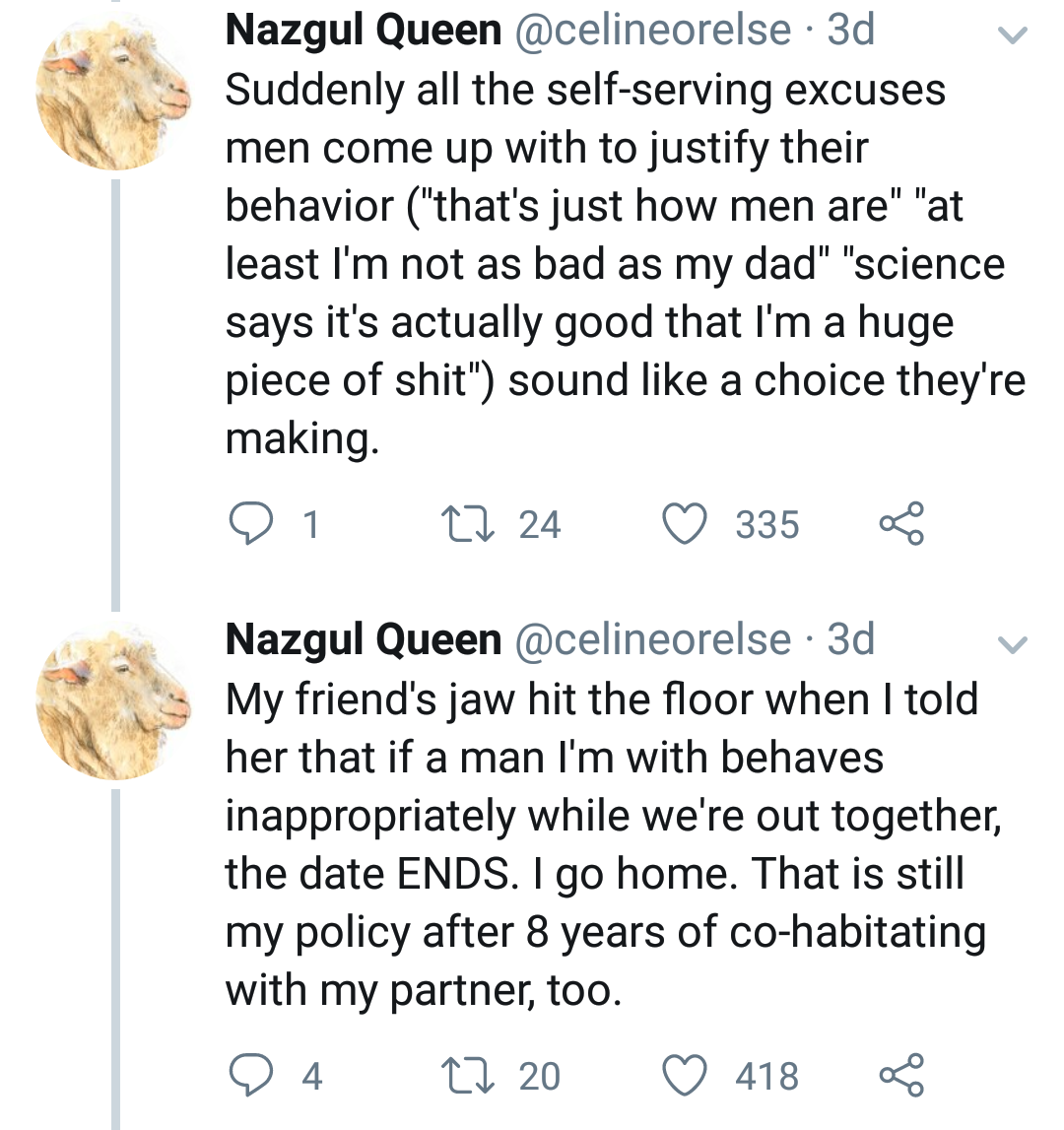Share the second Nazgul Queen tweet
This screenshot has height=1130, width=1064.
point(901,1074)
